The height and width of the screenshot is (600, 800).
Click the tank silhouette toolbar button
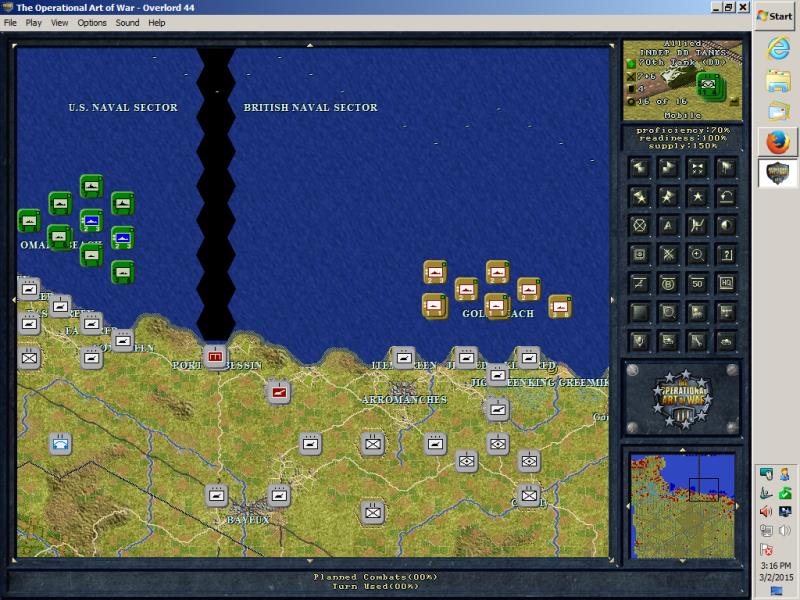(x=727, y=341)
